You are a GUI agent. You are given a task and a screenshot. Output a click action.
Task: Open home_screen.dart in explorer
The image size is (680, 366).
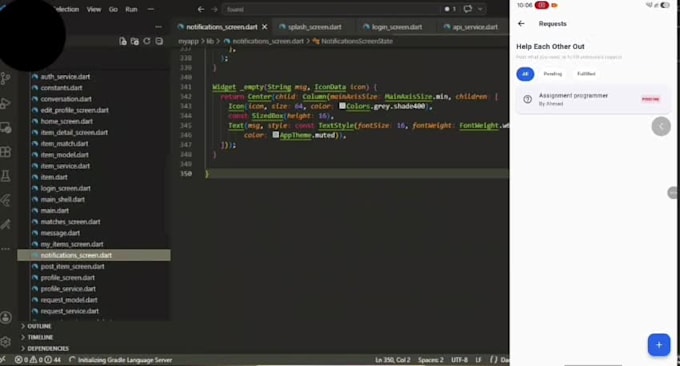(66, 121)
